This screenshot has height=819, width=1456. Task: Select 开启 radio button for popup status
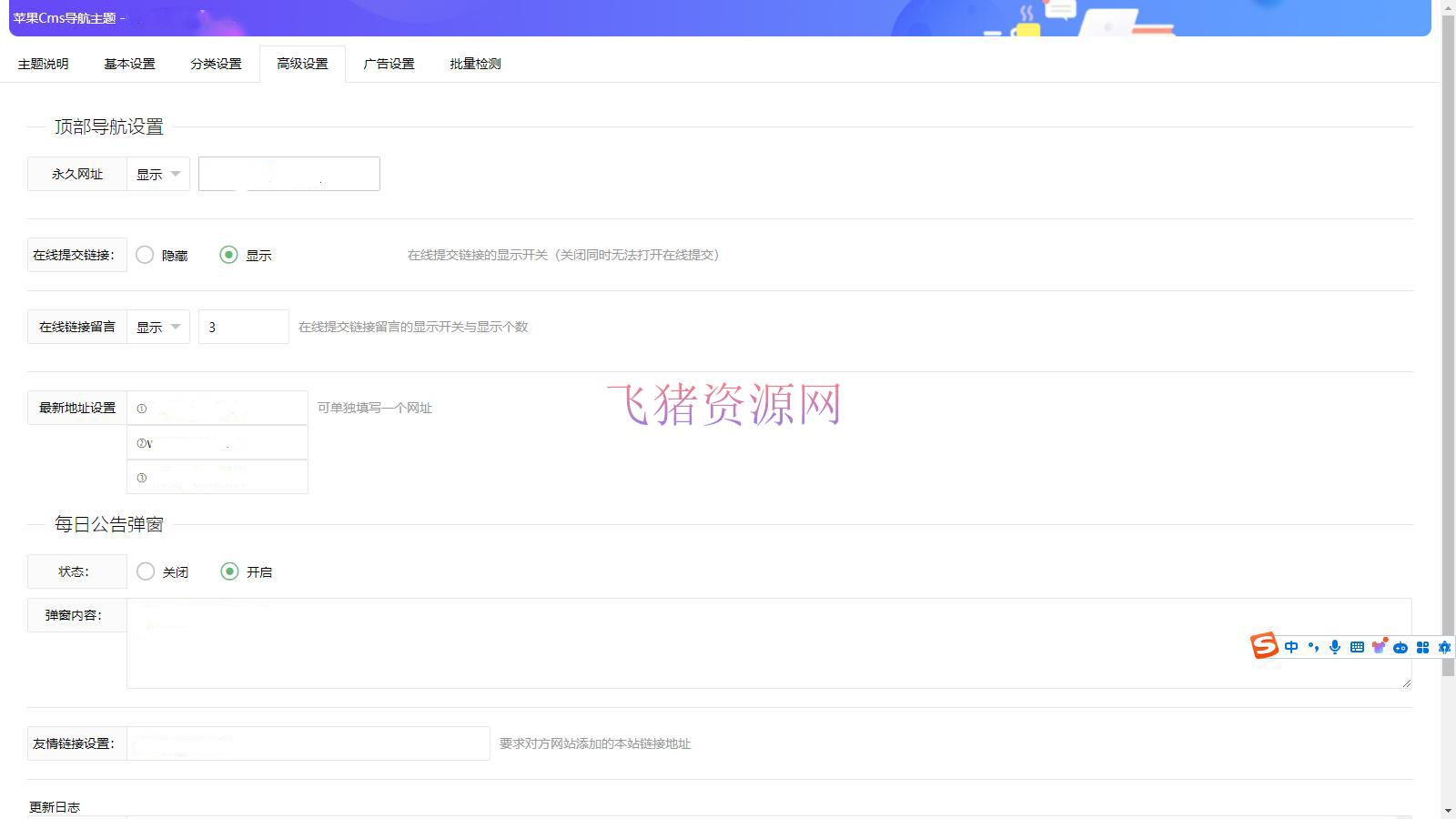point(229,571)
